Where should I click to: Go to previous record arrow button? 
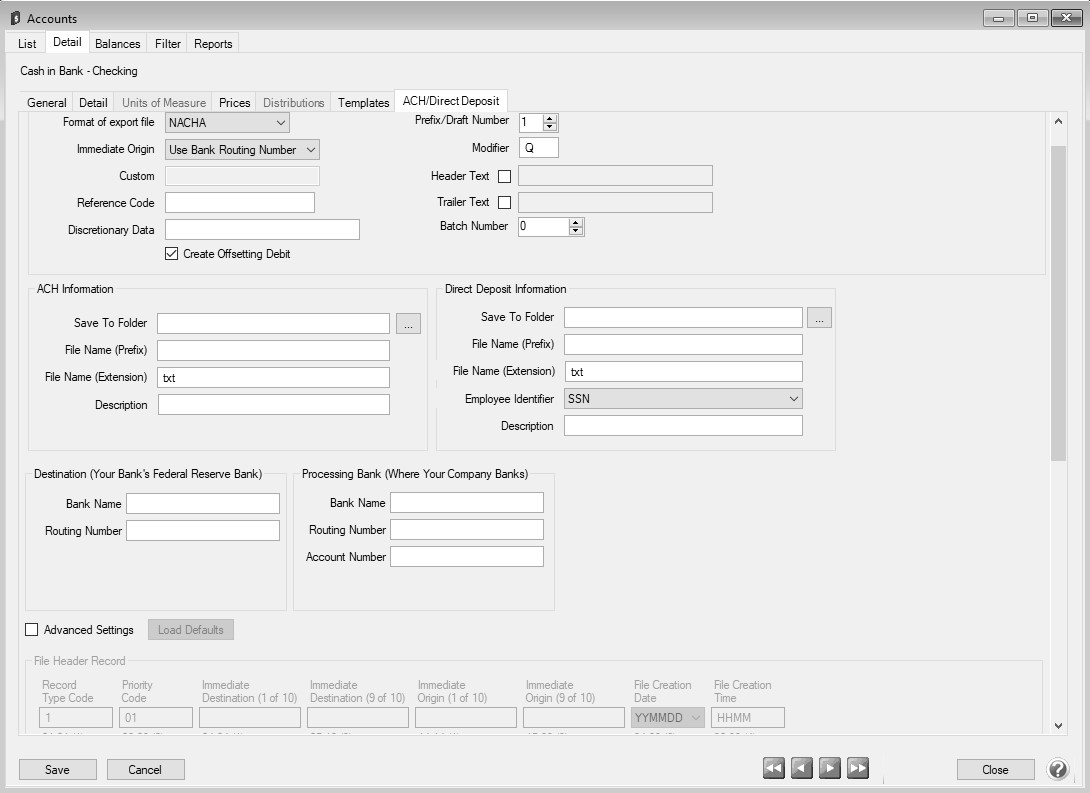[x=801, y=768]
